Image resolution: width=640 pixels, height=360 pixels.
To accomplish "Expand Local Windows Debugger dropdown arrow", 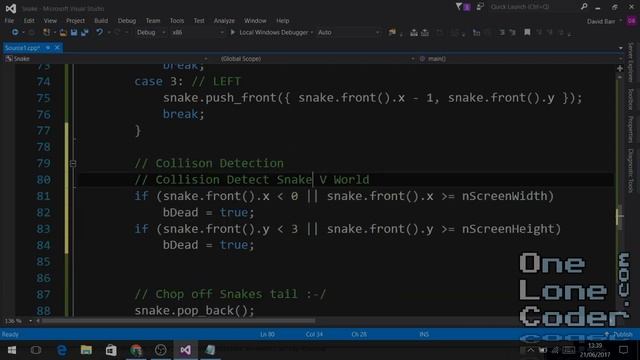I will tap(312, 32).
